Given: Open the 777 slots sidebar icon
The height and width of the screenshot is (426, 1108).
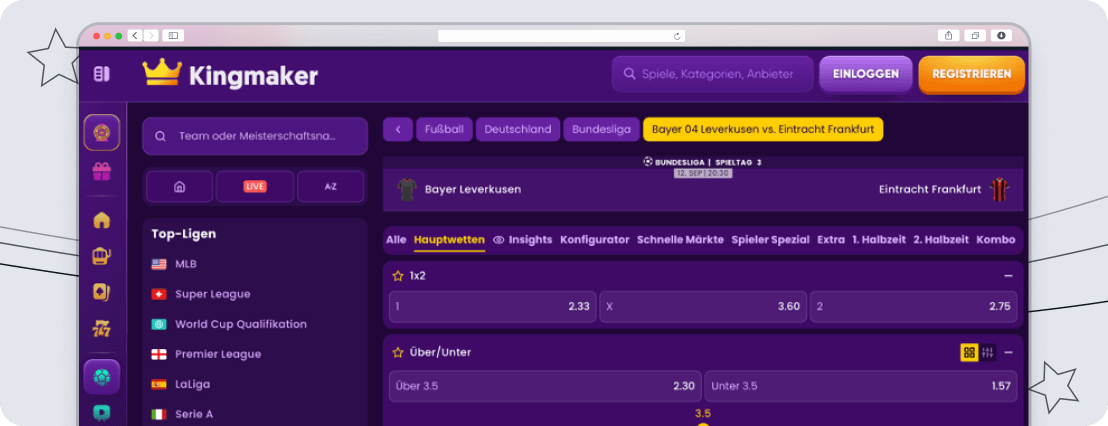Looking at the screenshot, I should (x=102, y=328).
